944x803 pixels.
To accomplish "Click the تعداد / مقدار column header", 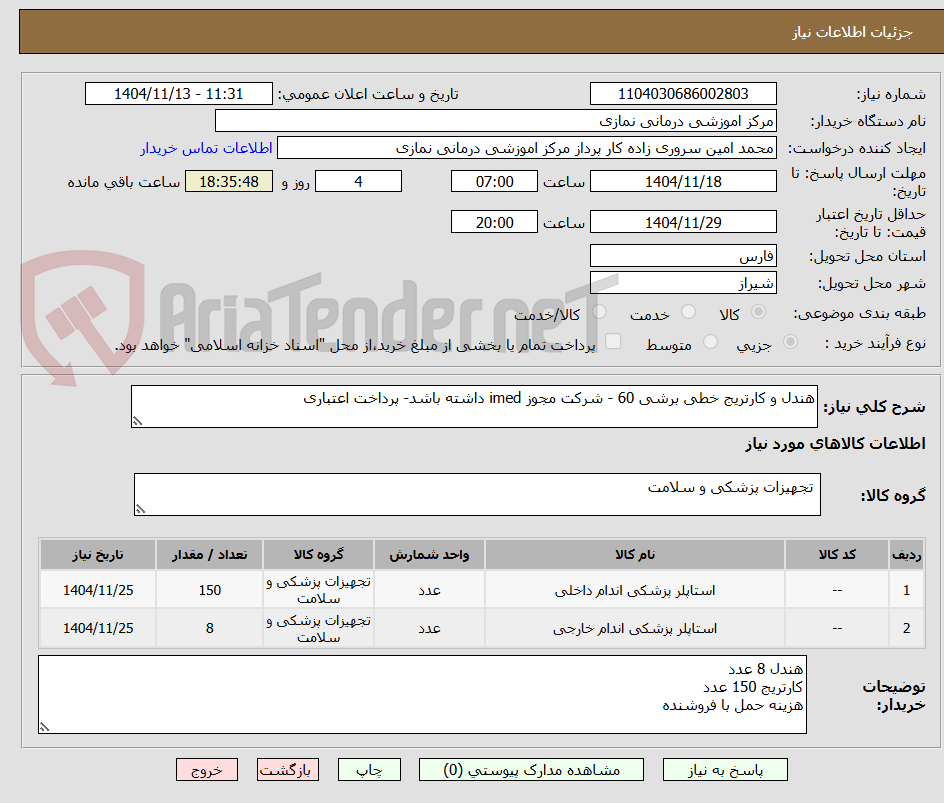I will [210, 554].
